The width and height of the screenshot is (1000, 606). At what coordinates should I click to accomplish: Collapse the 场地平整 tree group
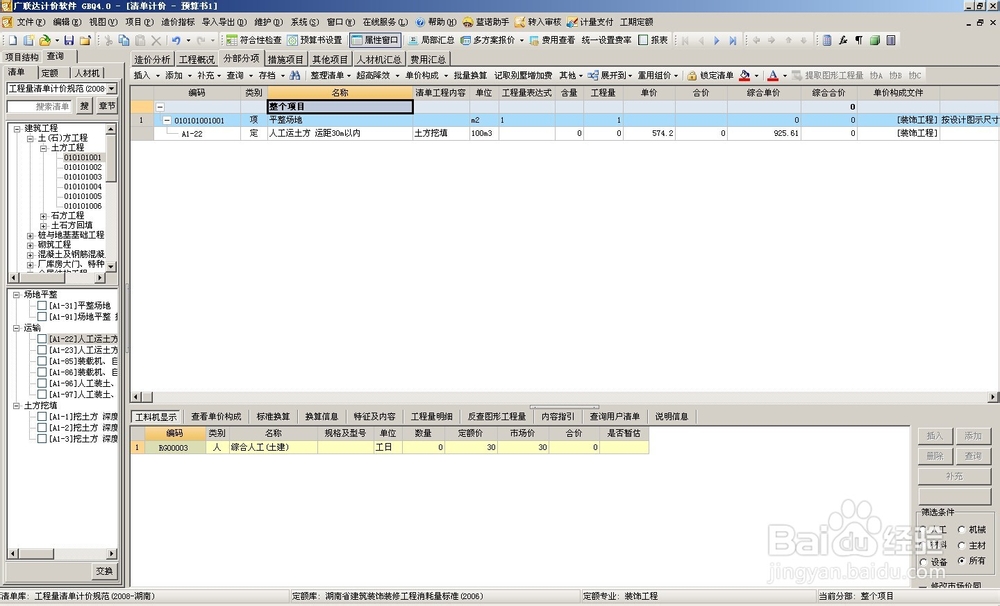[17, 295]
